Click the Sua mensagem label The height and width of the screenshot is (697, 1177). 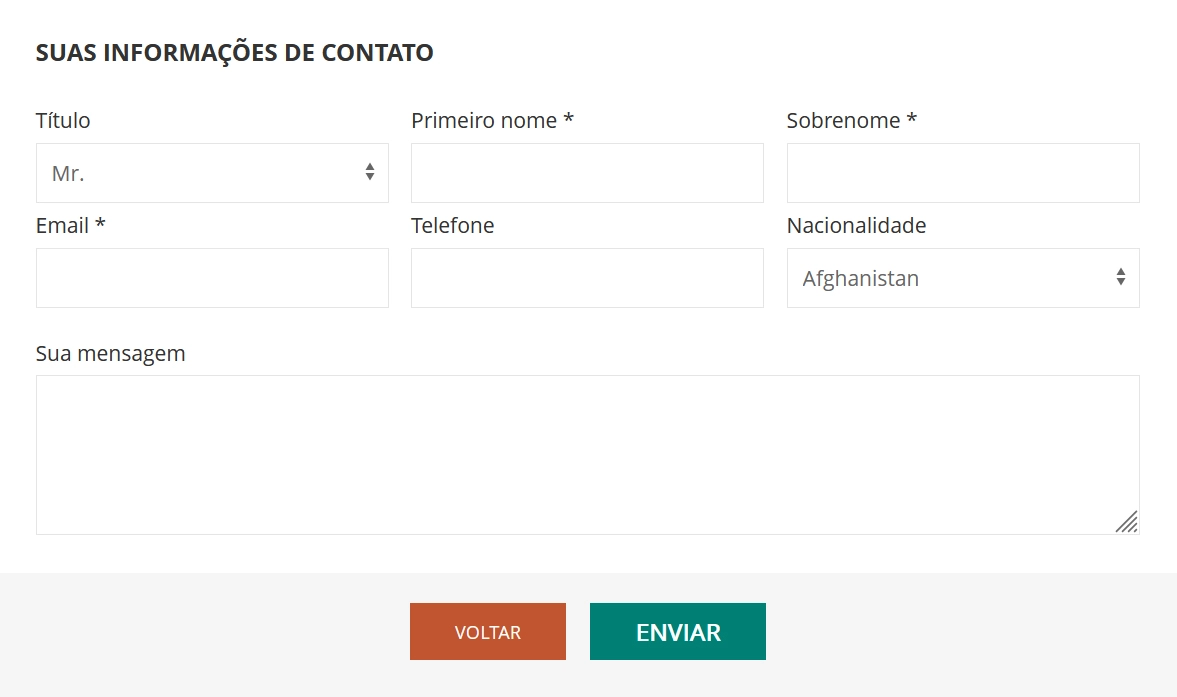110,354
